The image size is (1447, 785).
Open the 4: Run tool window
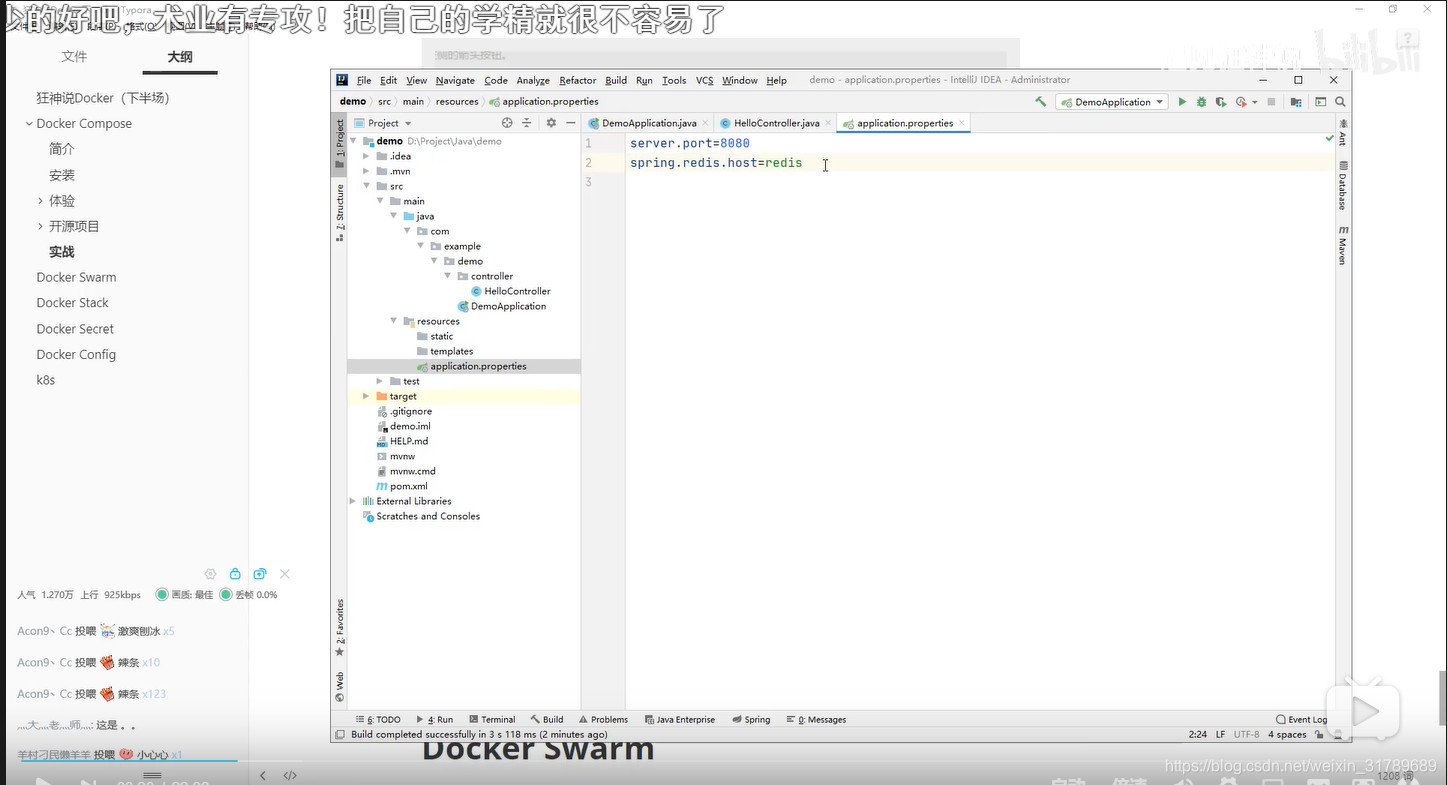435,719
